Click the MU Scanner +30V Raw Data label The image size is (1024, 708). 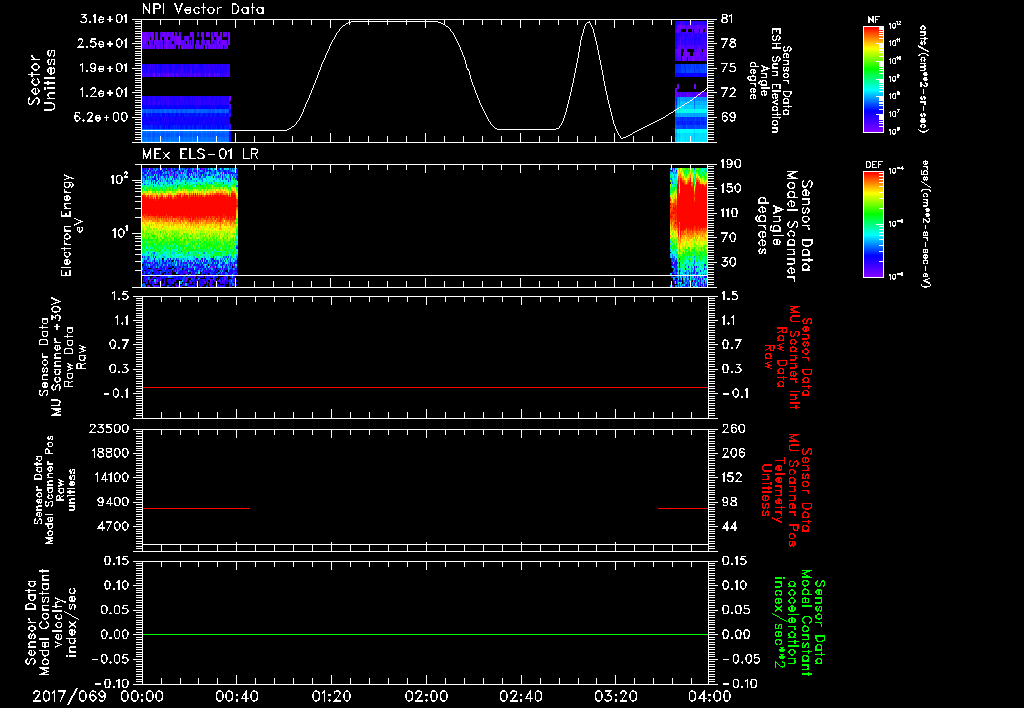[x=63, y=358]
